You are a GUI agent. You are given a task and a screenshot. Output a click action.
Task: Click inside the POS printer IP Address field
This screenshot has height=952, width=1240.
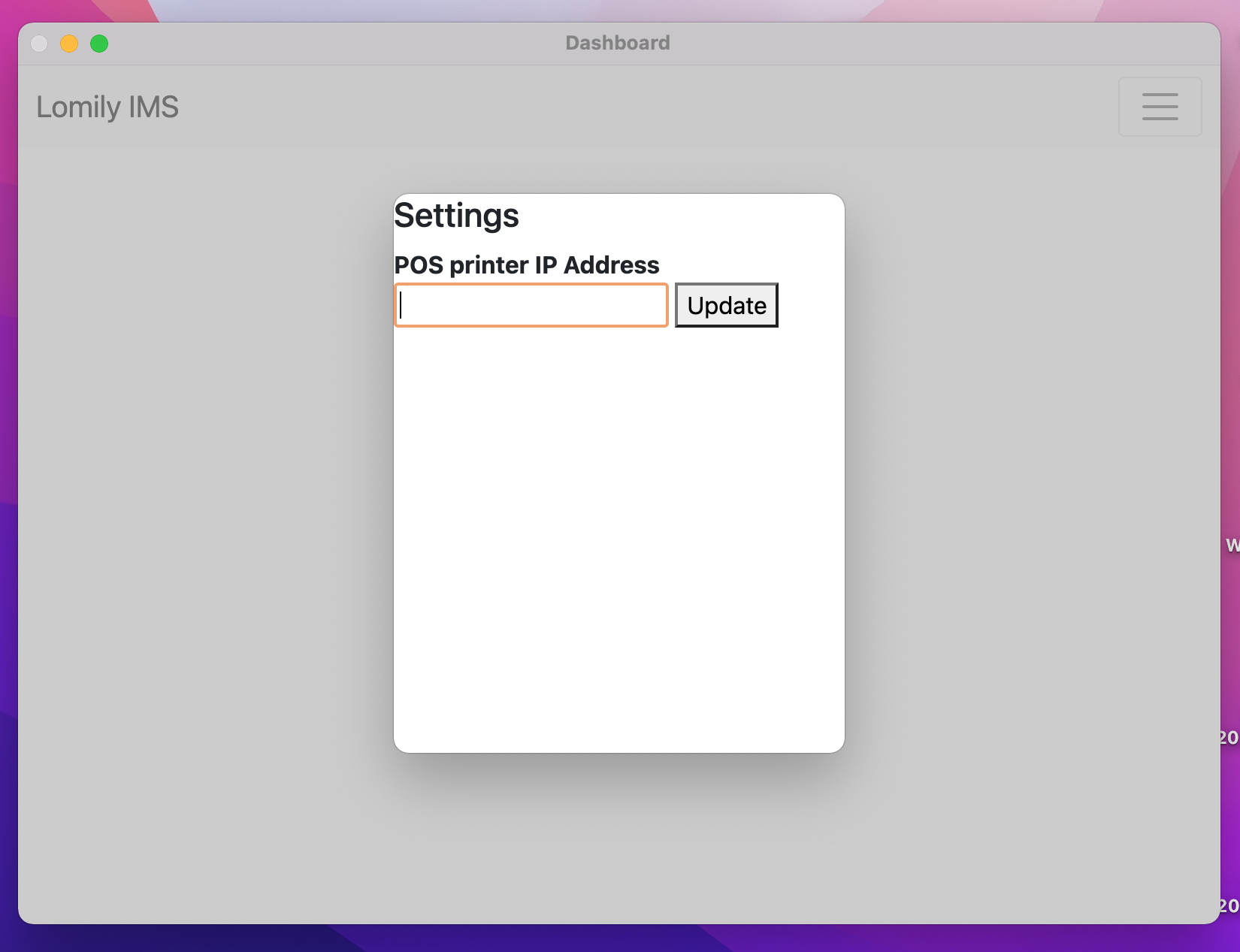[x=530, y=305]
